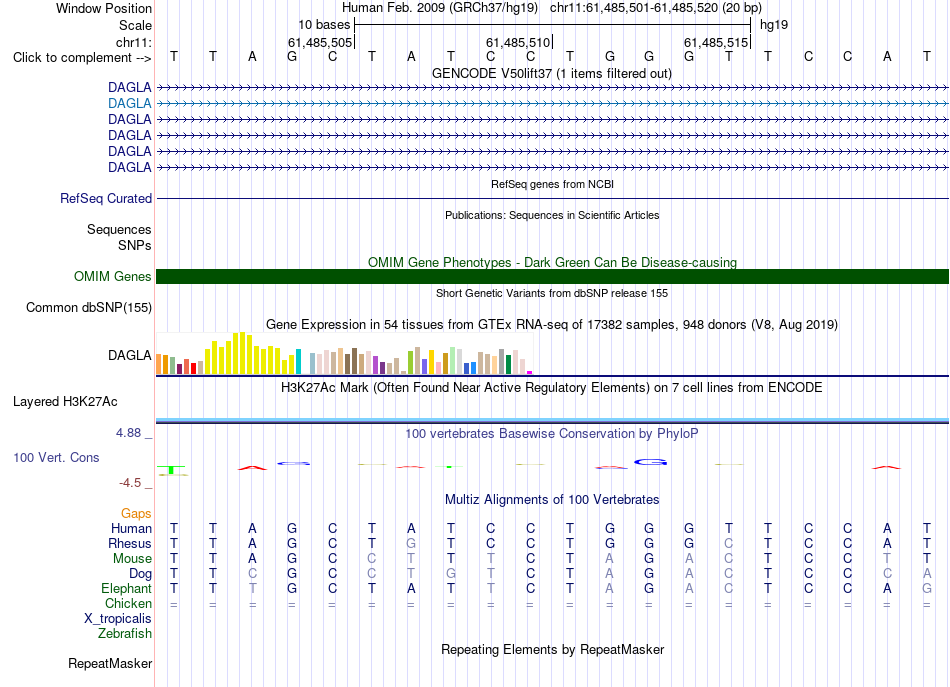This screenshot has width=950, height=687.
Task: Click the 61,485,515 ruler position
Action: click(716, 42)
